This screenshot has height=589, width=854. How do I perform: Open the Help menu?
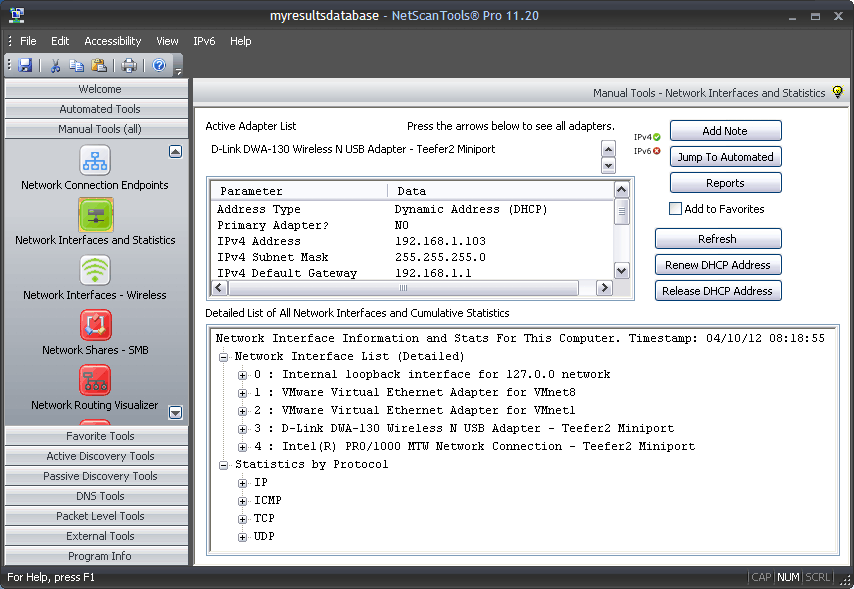tap(240, 41)
